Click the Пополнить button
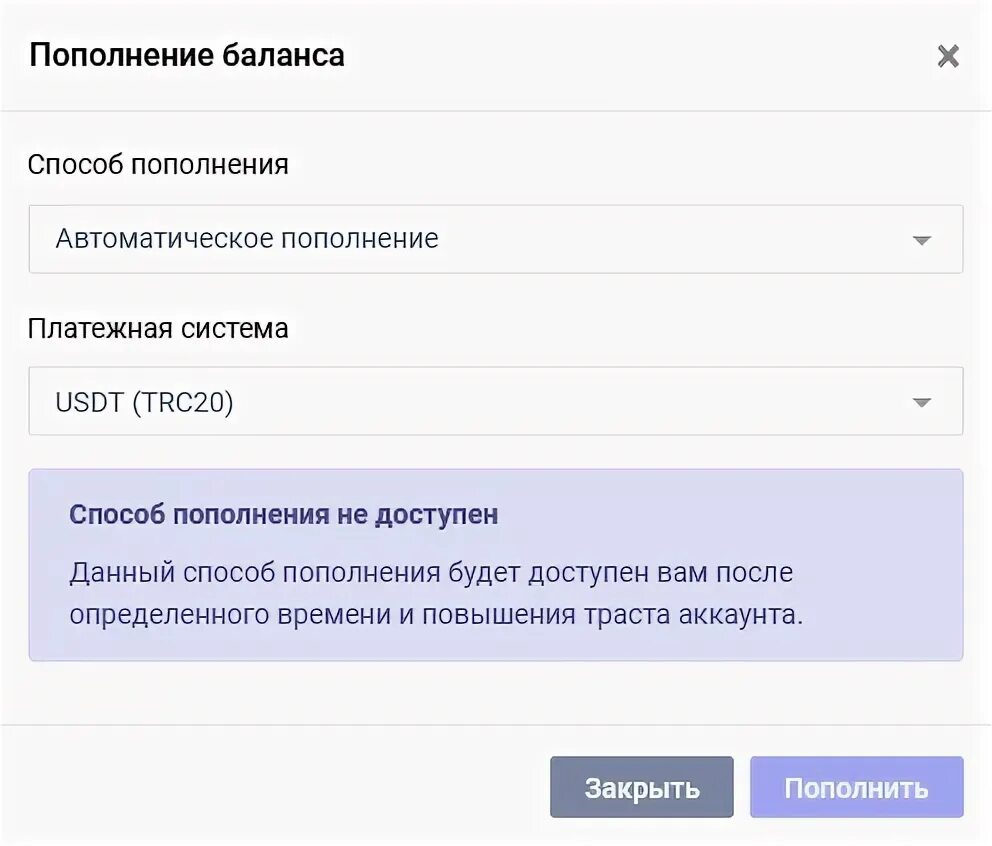Viewport: 992px width, 846px height. point(857,787)
